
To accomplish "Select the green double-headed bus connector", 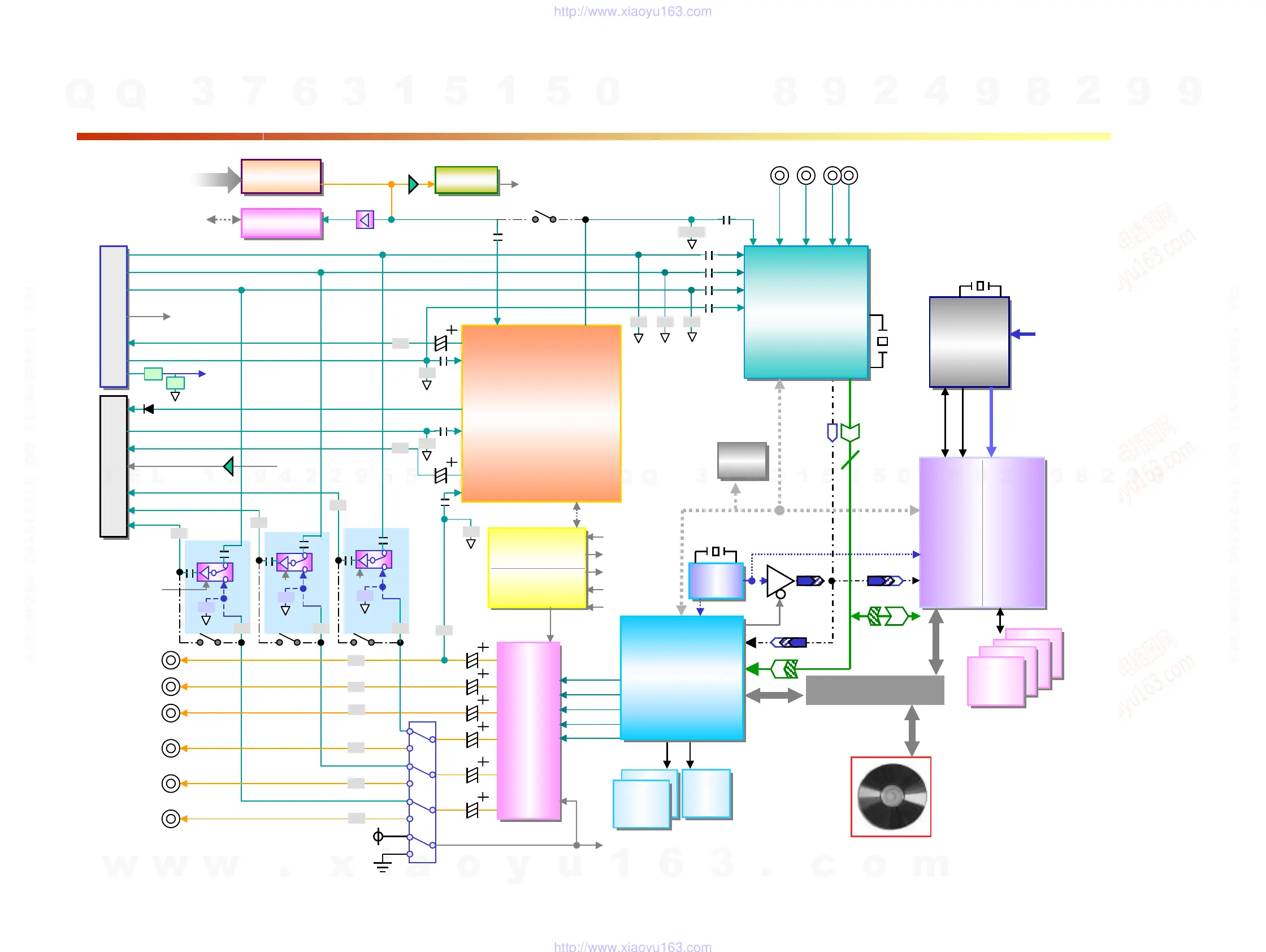I will [x=886, y=616].
